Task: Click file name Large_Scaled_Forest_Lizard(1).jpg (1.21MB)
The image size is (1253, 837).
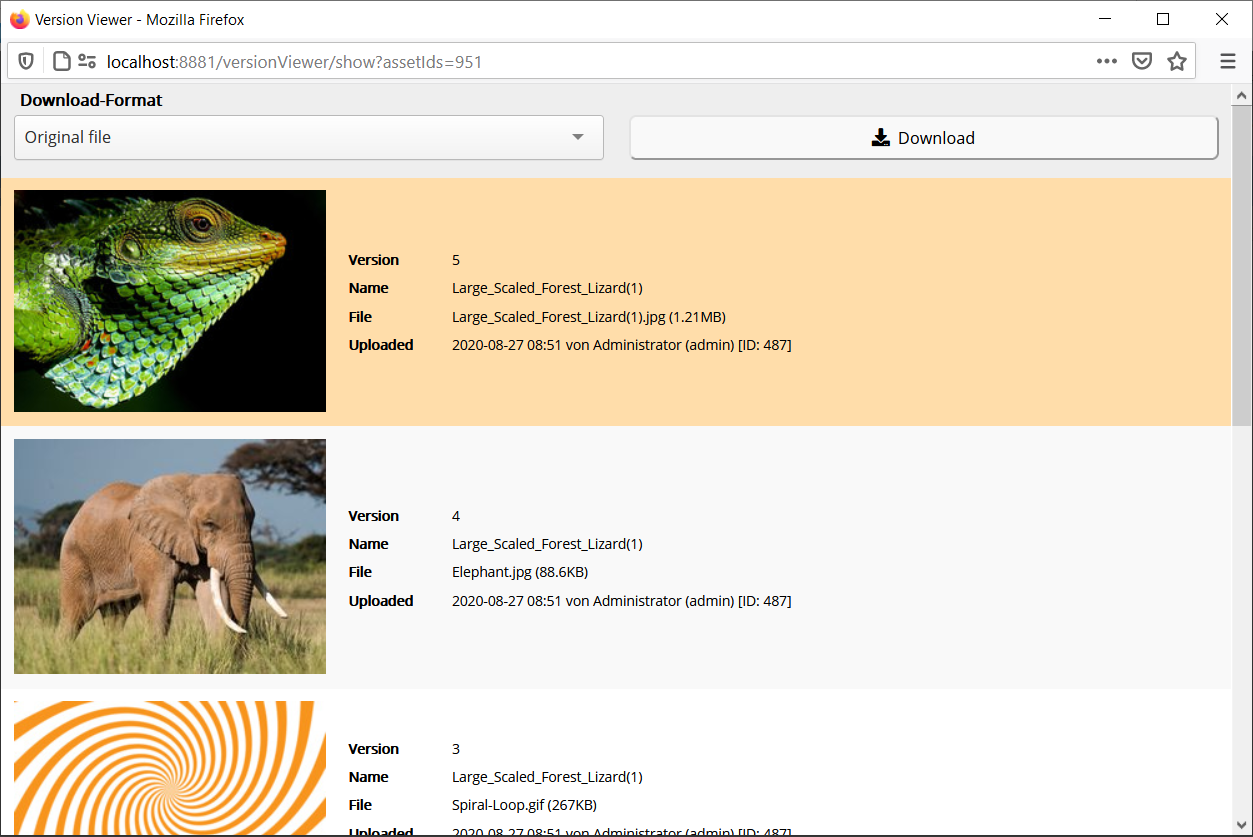Action: (589, 317)
